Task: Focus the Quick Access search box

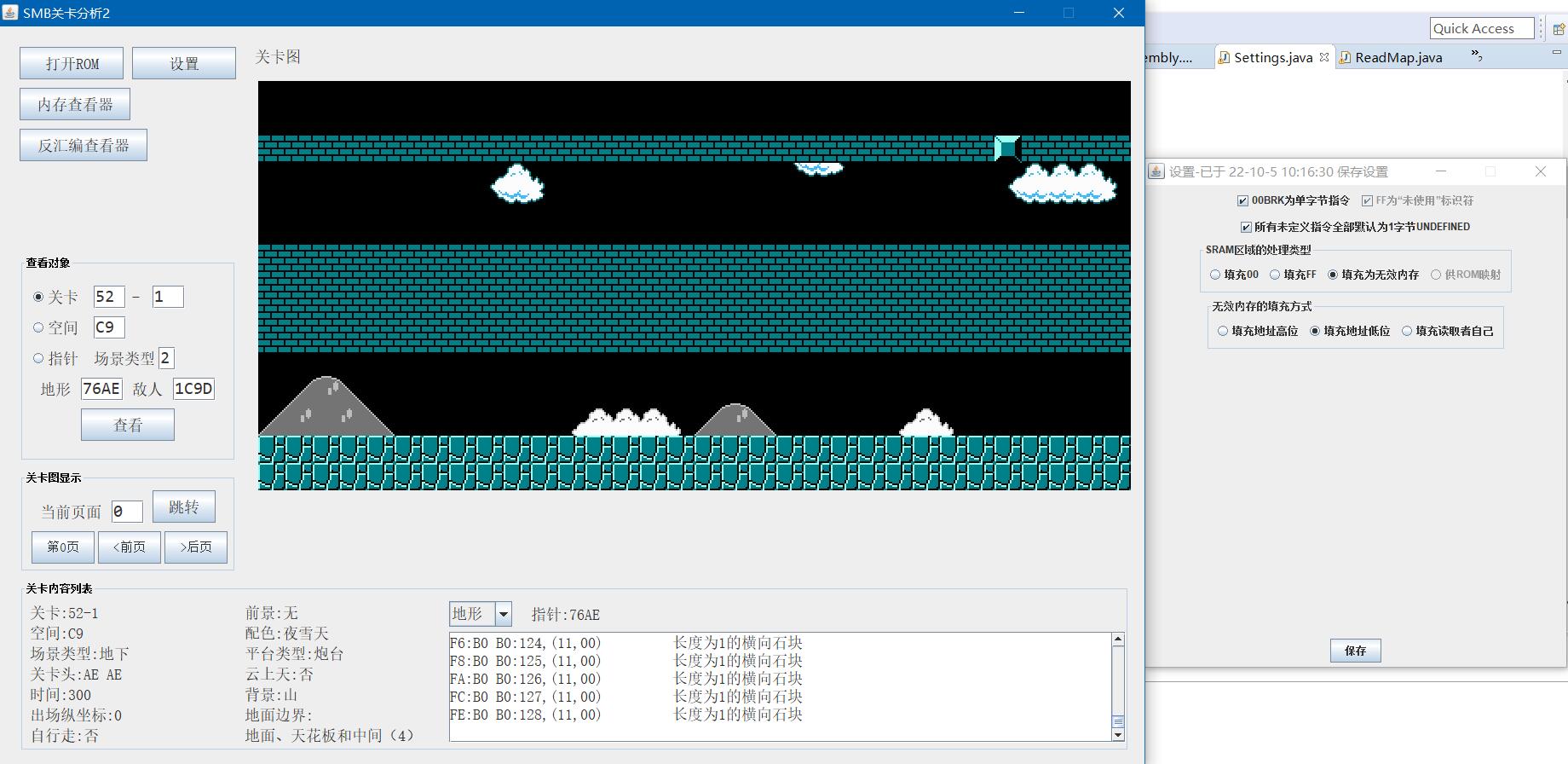Action: point(1481,28)
